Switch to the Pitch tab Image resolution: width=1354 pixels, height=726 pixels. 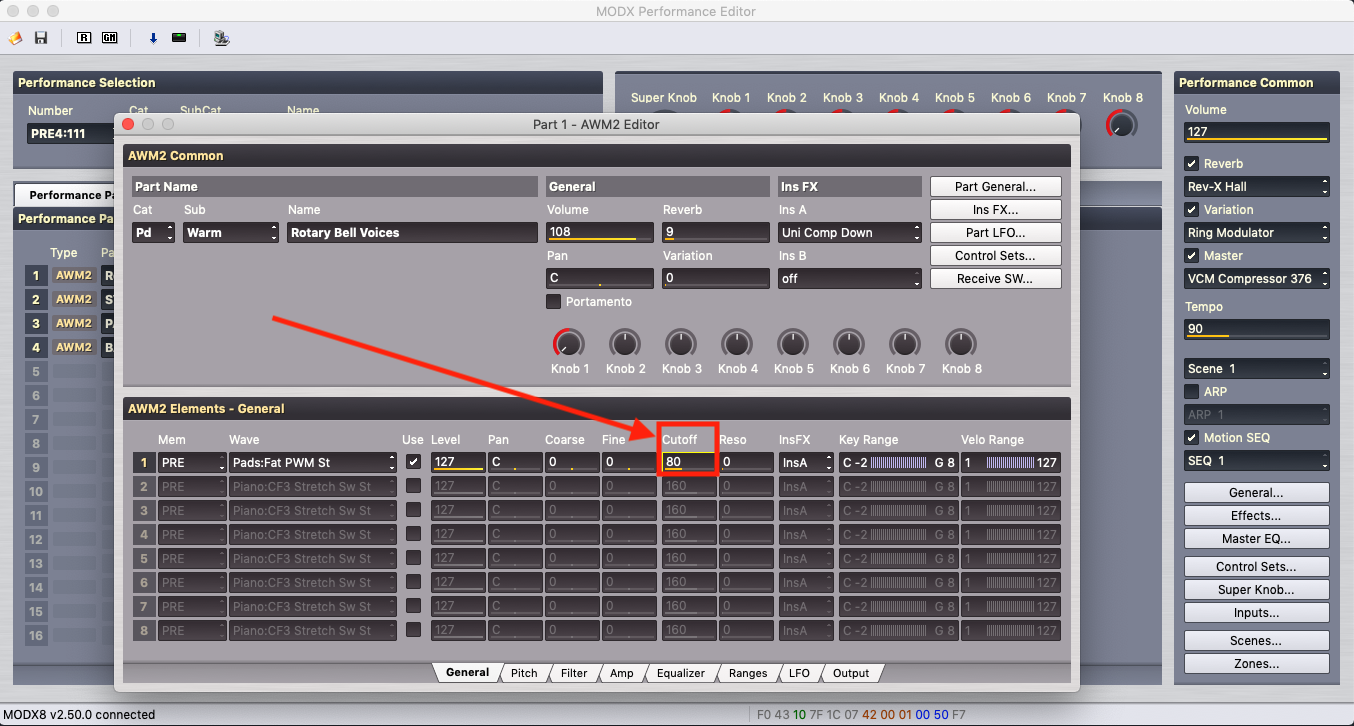[524, 673]
